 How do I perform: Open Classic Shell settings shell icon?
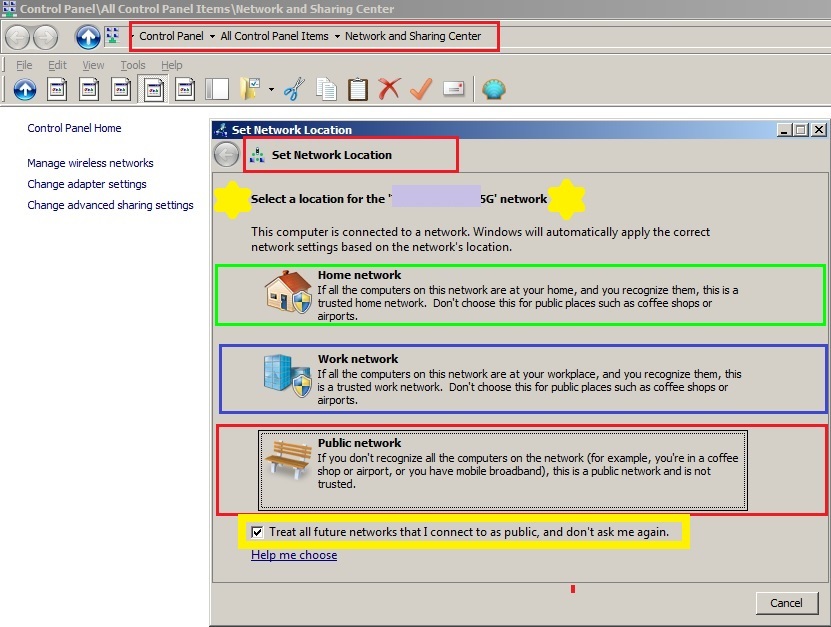(494, 90)
